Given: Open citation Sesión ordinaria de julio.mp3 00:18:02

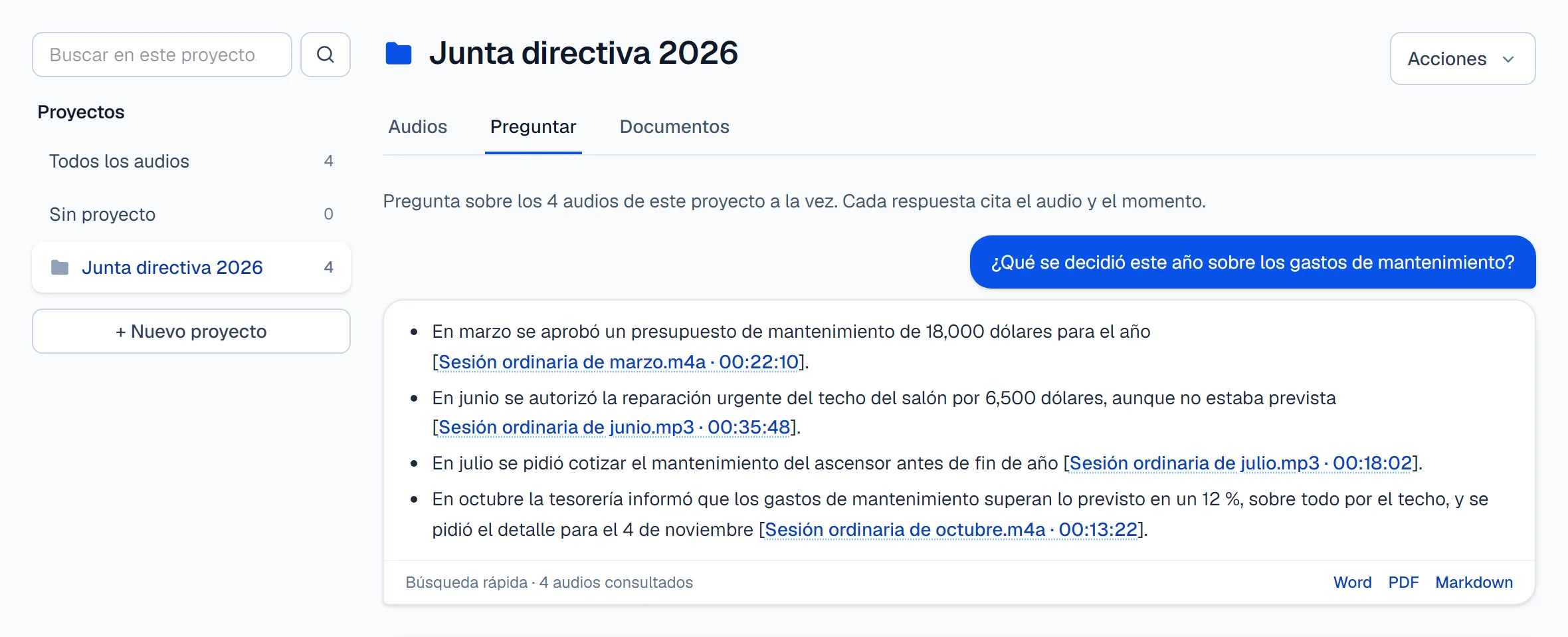Looking at the screenshot, I should tap(1240, 463).
